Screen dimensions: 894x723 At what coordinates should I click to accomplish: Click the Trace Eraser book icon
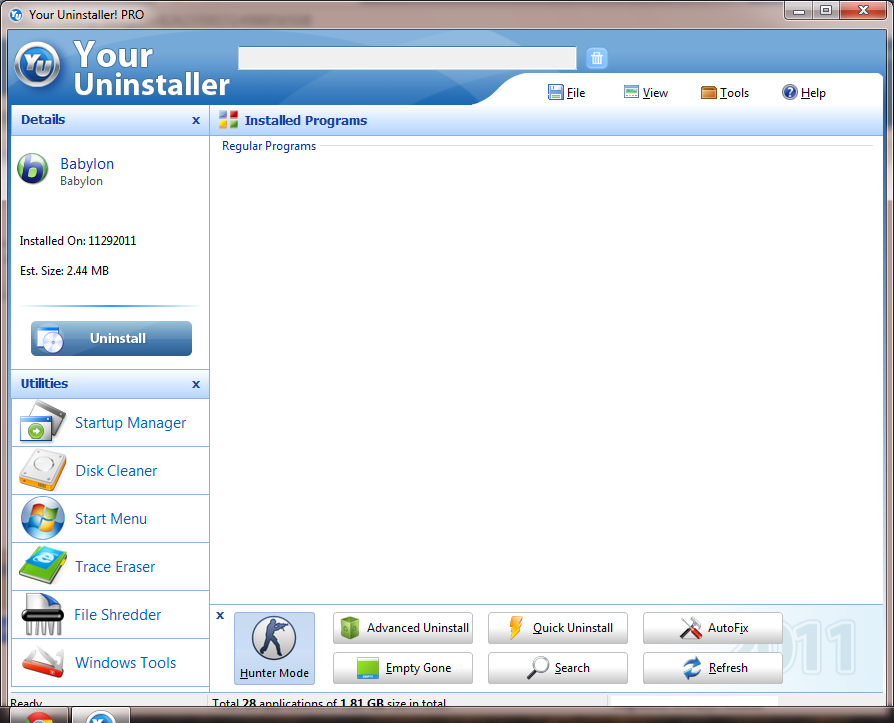[x=43, y=566]
